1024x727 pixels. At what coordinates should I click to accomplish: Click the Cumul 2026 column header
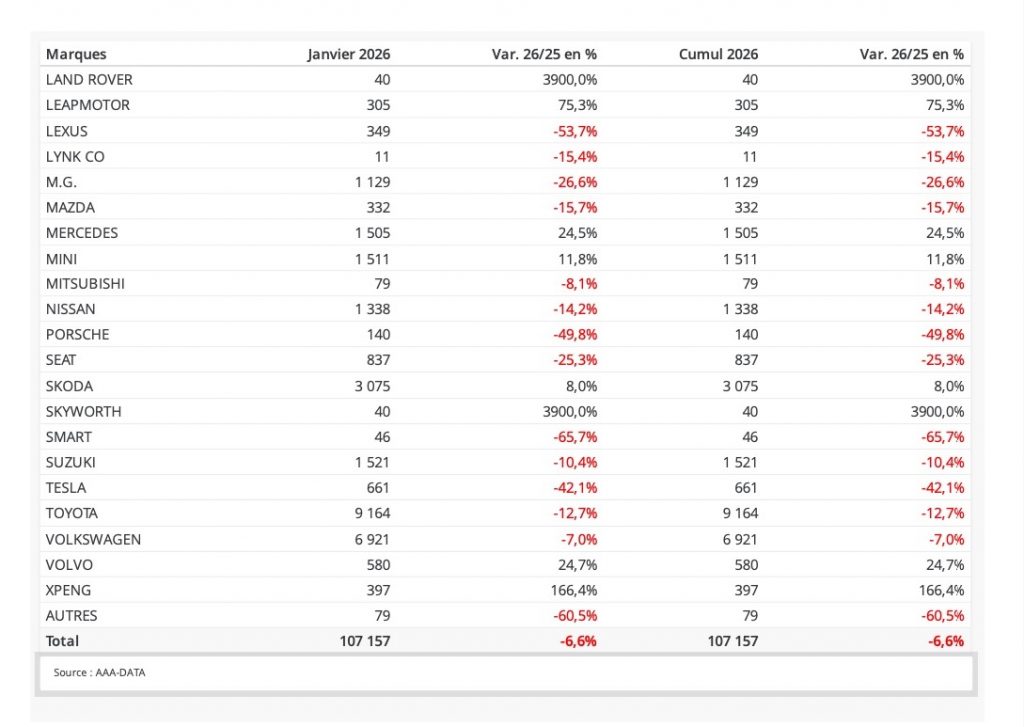[x=718, y=54]
